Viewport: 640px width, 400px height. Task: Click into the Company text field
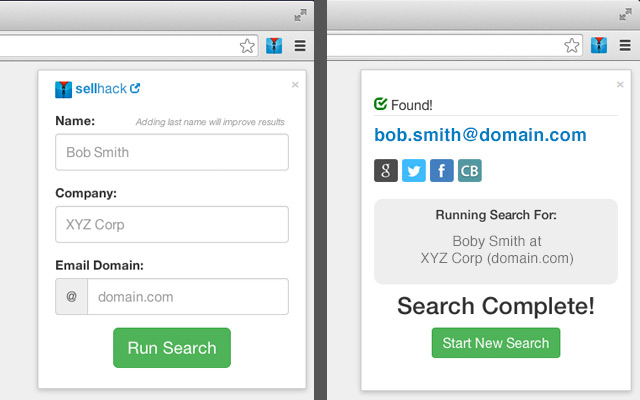tap(172, 225)
